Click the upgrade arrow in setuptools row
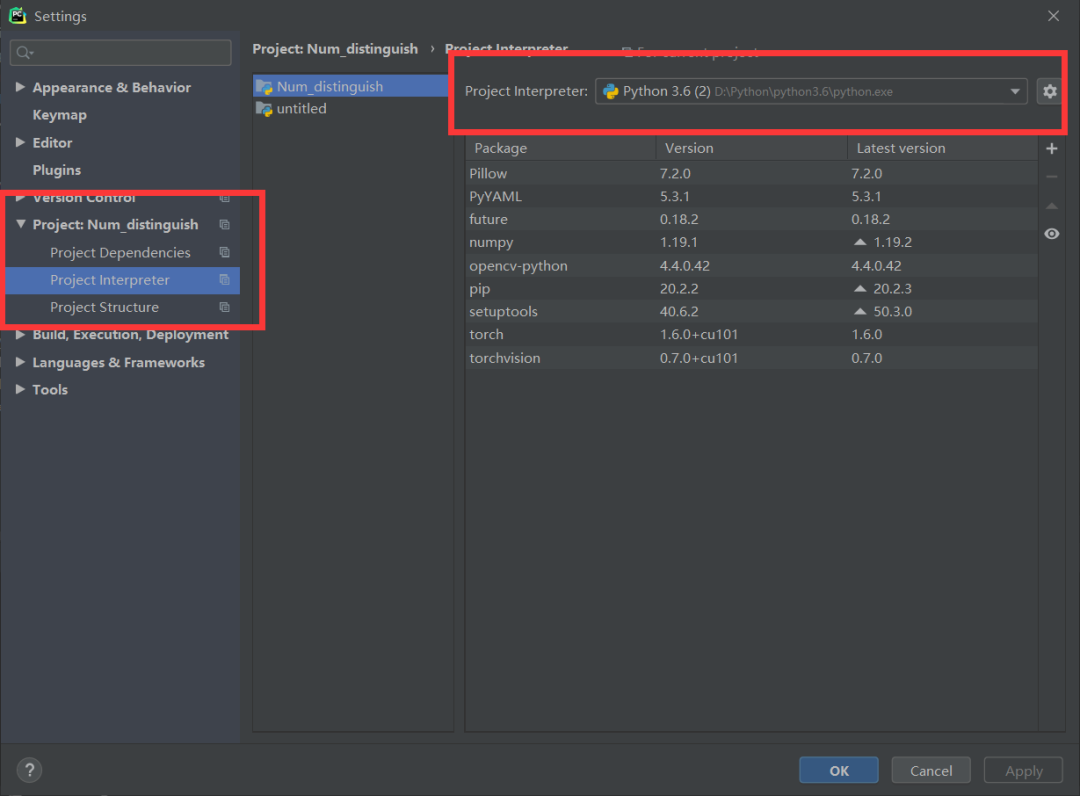The image size is (1080, 796). pyautogui.click(x=860, y=311)
